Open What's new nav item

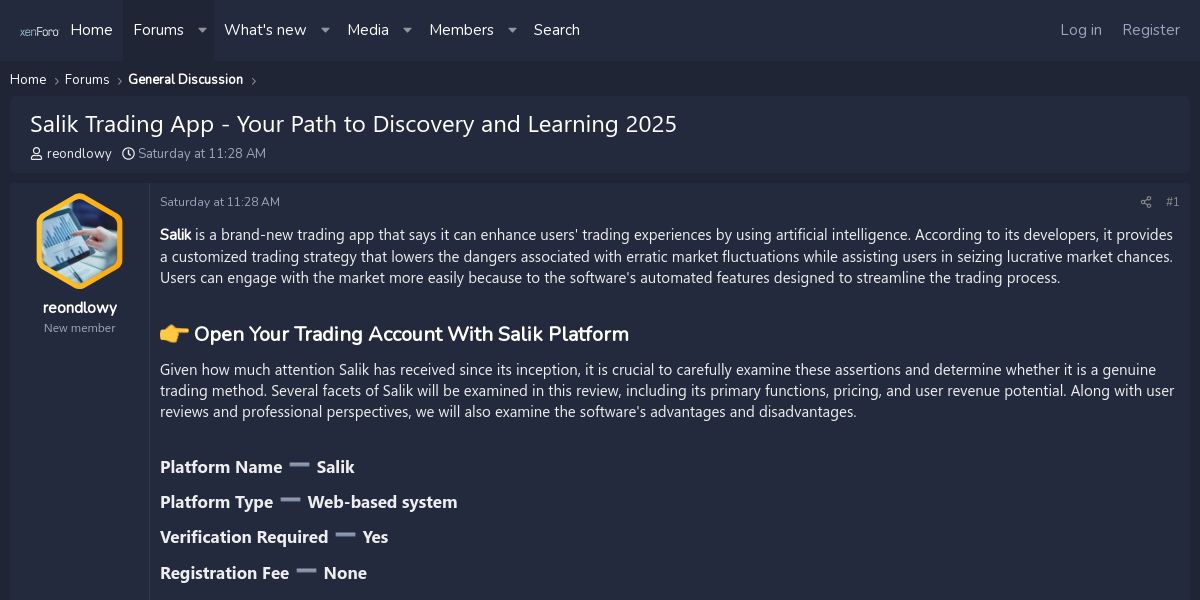[x=265, y=30]
